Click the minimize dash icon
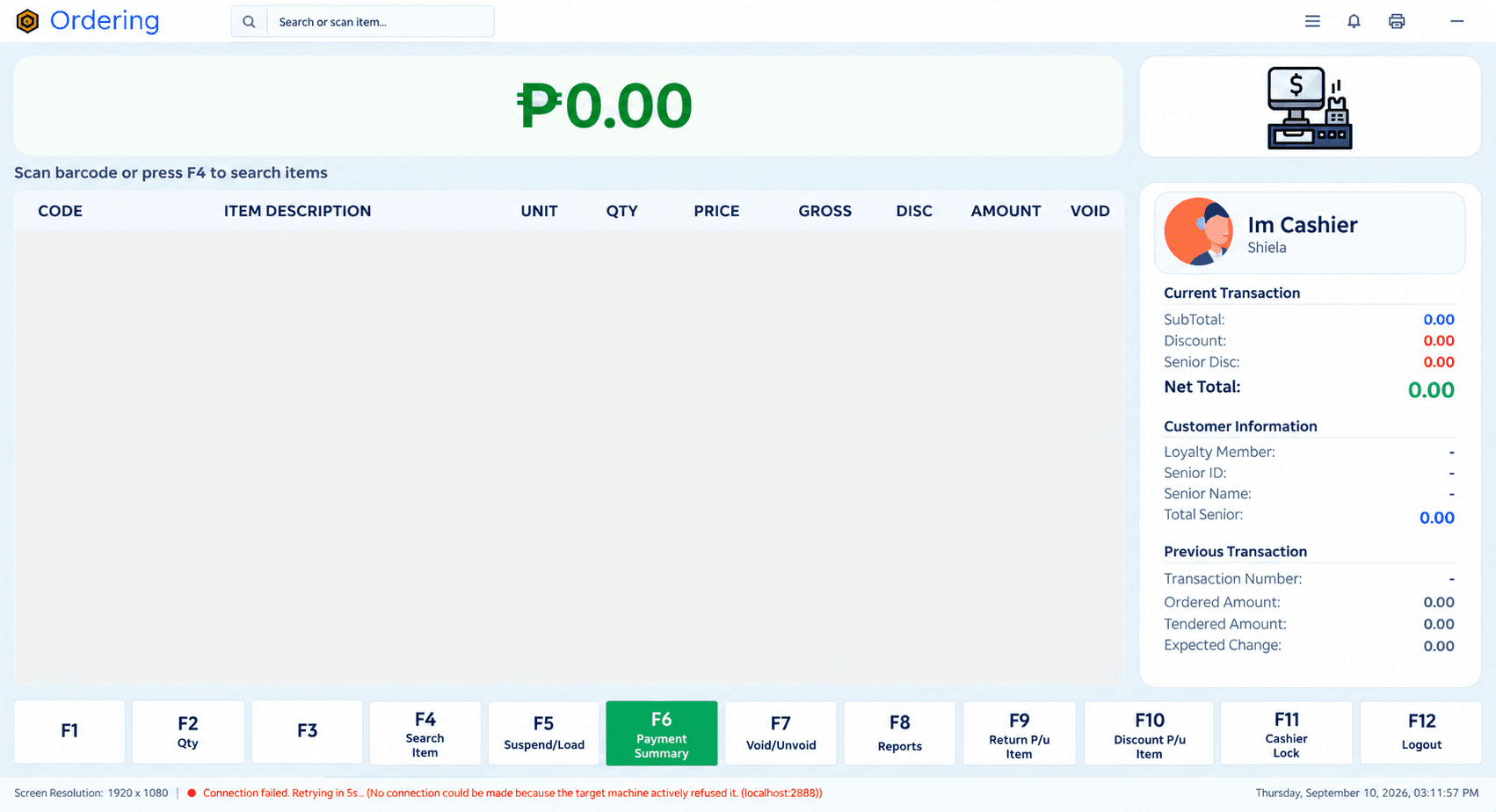 (x=1457, y=21)
